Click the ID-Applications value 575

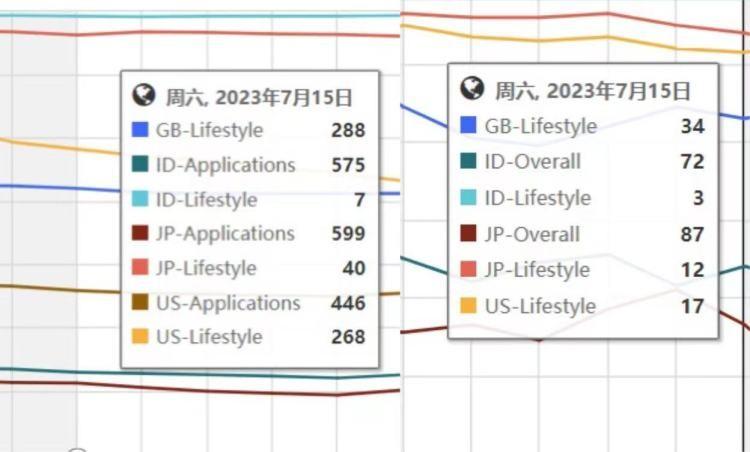(x=348, y=165)
